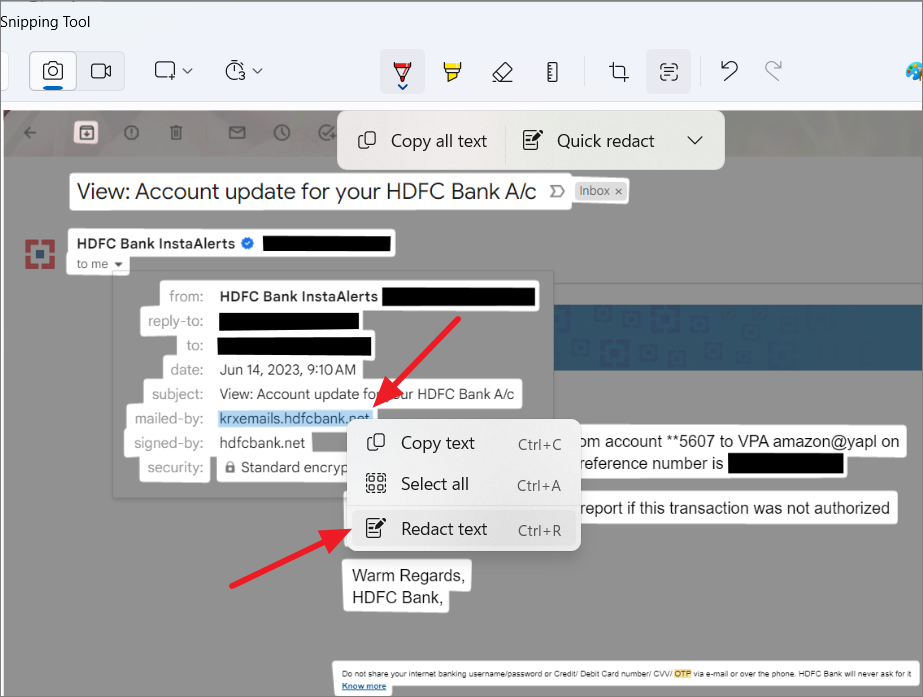Expand the Quick redact options chevron
923x697 pixels.
695,141
